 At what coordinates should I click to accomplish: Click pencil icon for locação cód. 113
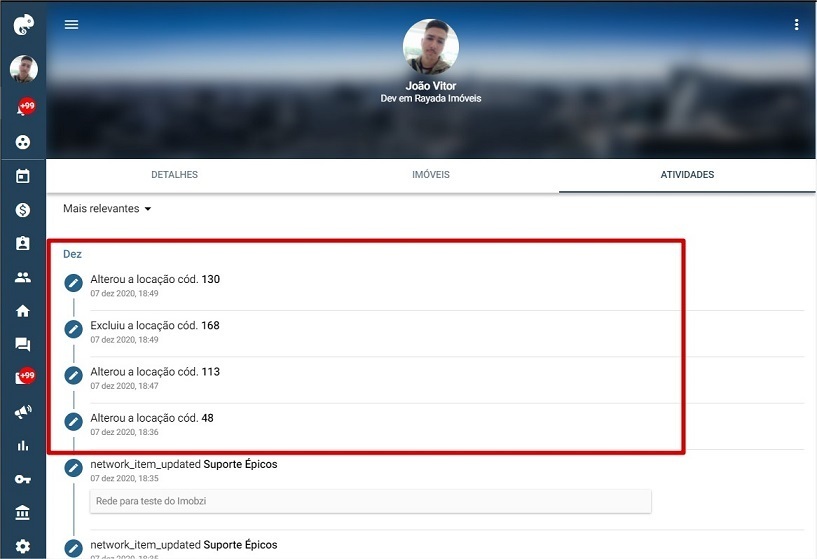73,375
